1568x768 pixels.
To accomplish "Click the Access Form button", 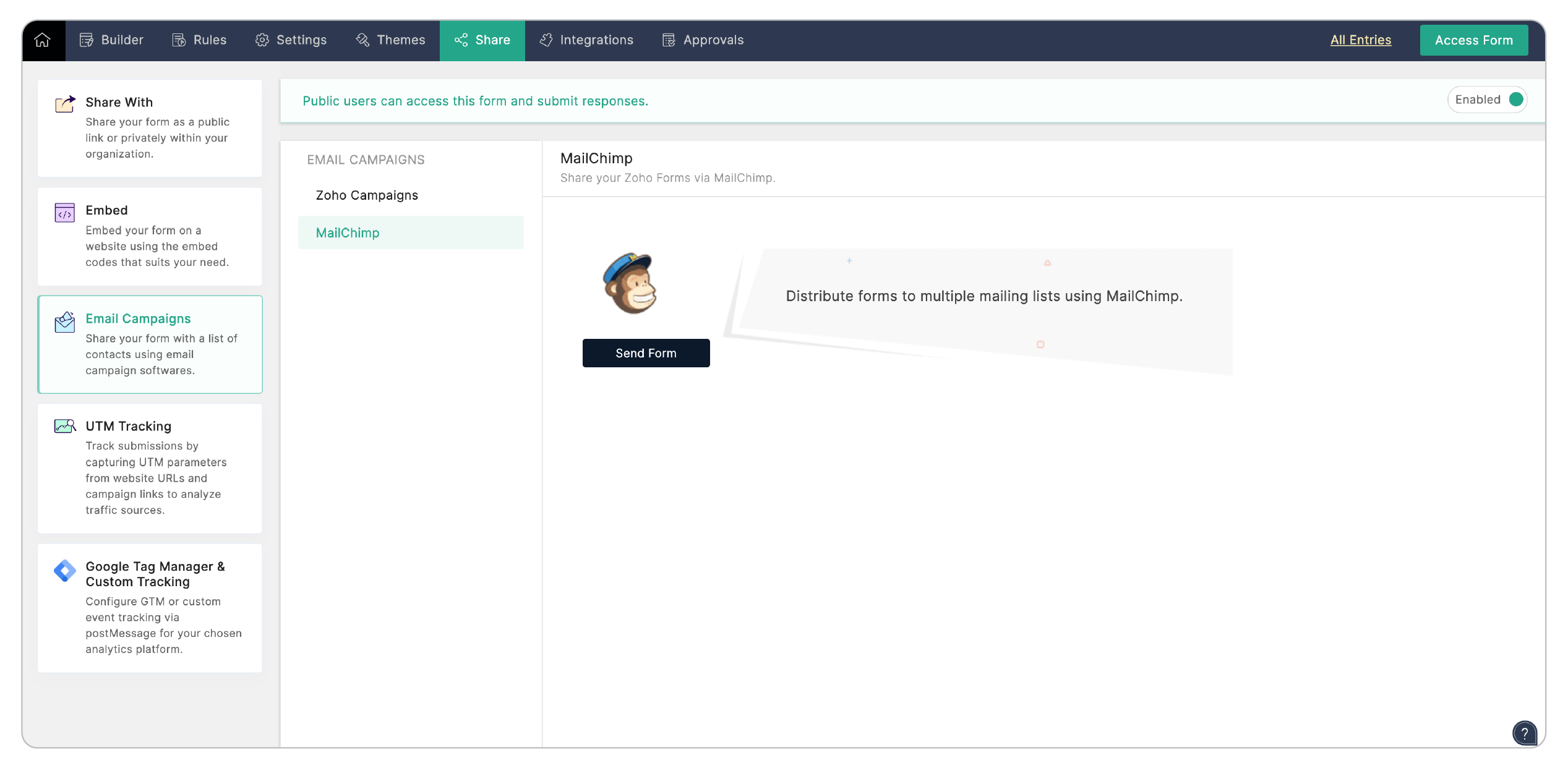I will tap(1474, 40).
